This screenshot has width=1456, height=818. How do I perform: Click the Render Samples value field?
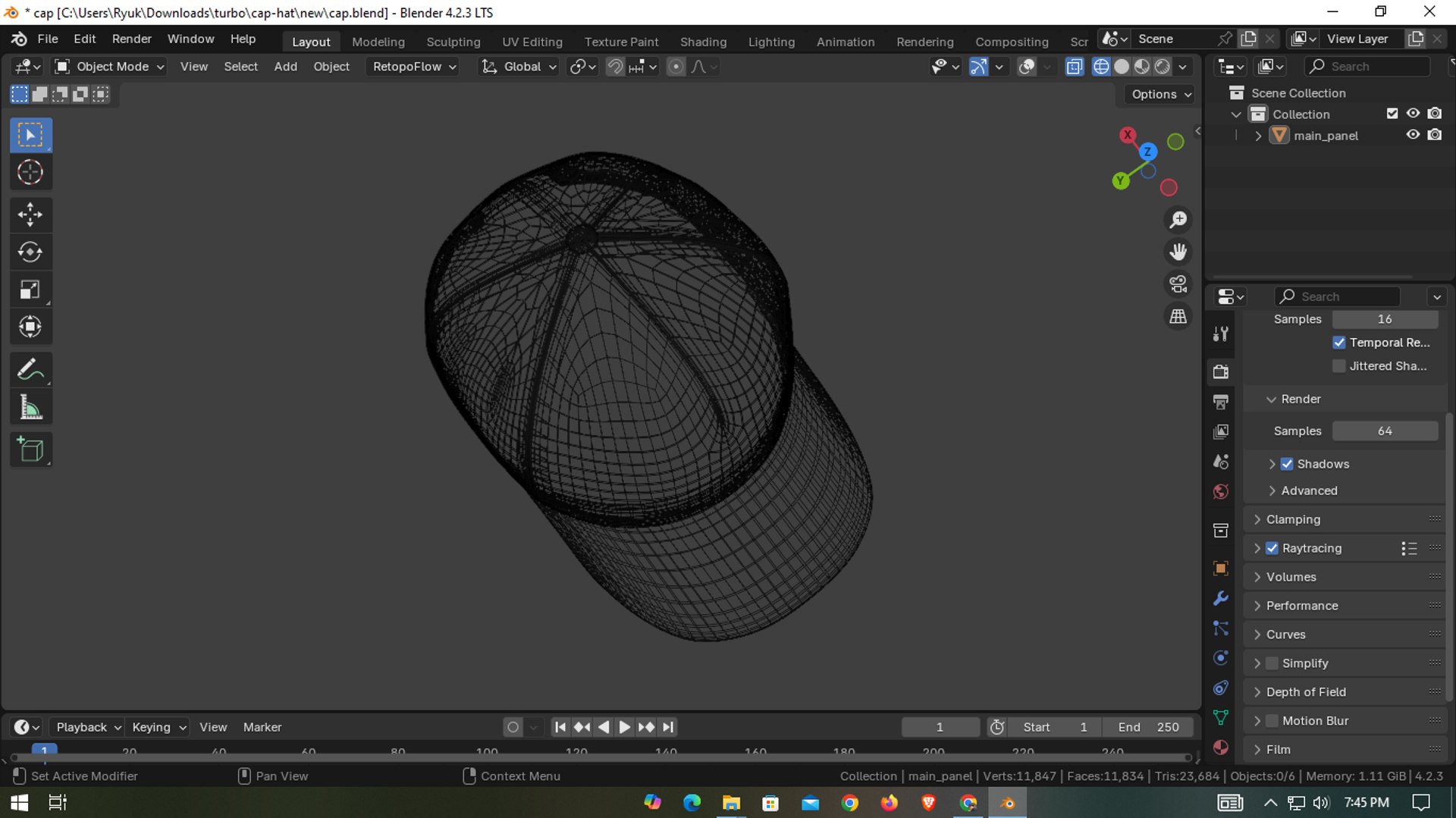(1385, 431)
